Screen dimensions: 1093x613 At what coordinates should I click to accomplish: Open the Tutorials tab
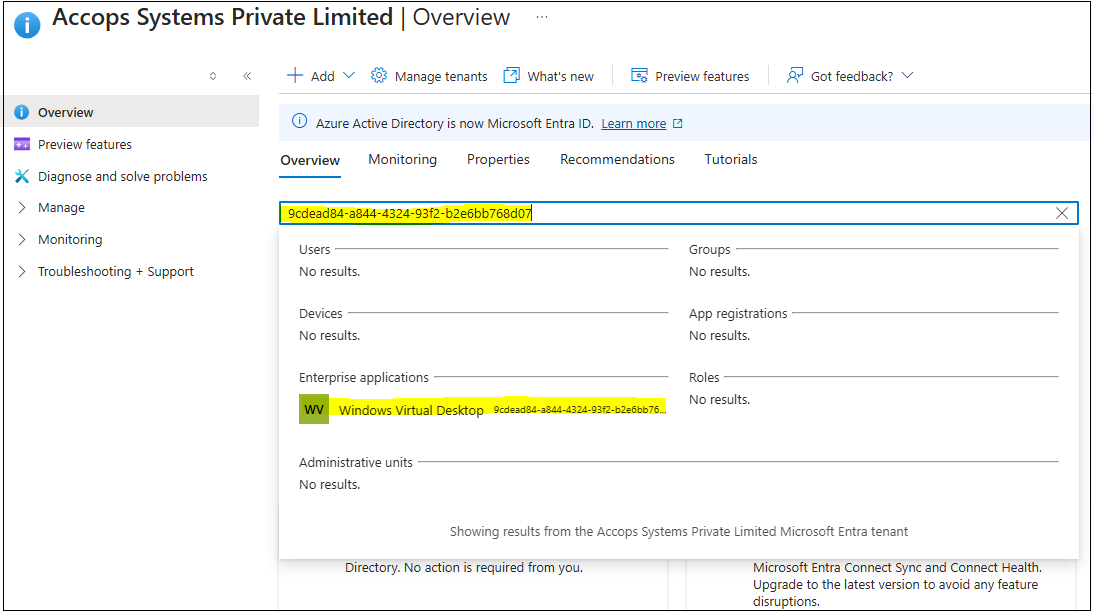730,160
